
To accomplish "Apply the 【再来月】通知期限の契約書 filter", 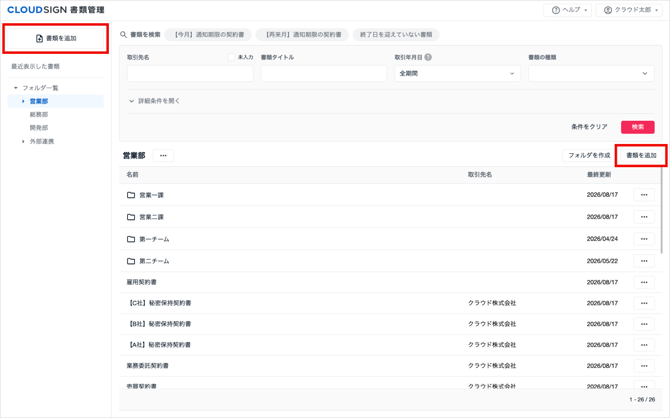I will [x=302, y=35].
